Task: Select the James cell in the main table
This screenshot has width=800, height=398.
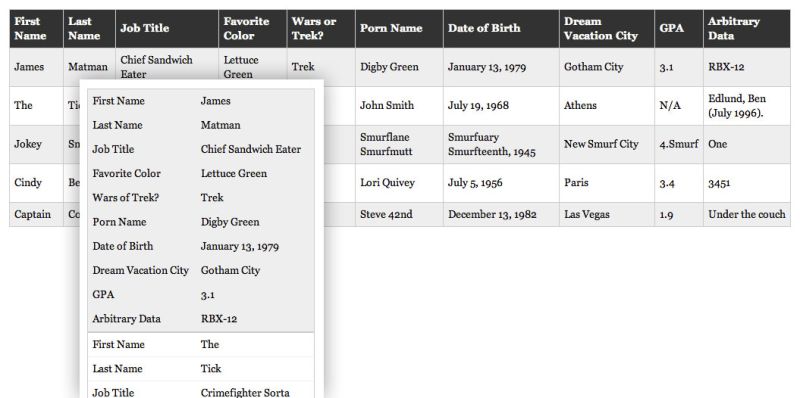Action: 36,67
